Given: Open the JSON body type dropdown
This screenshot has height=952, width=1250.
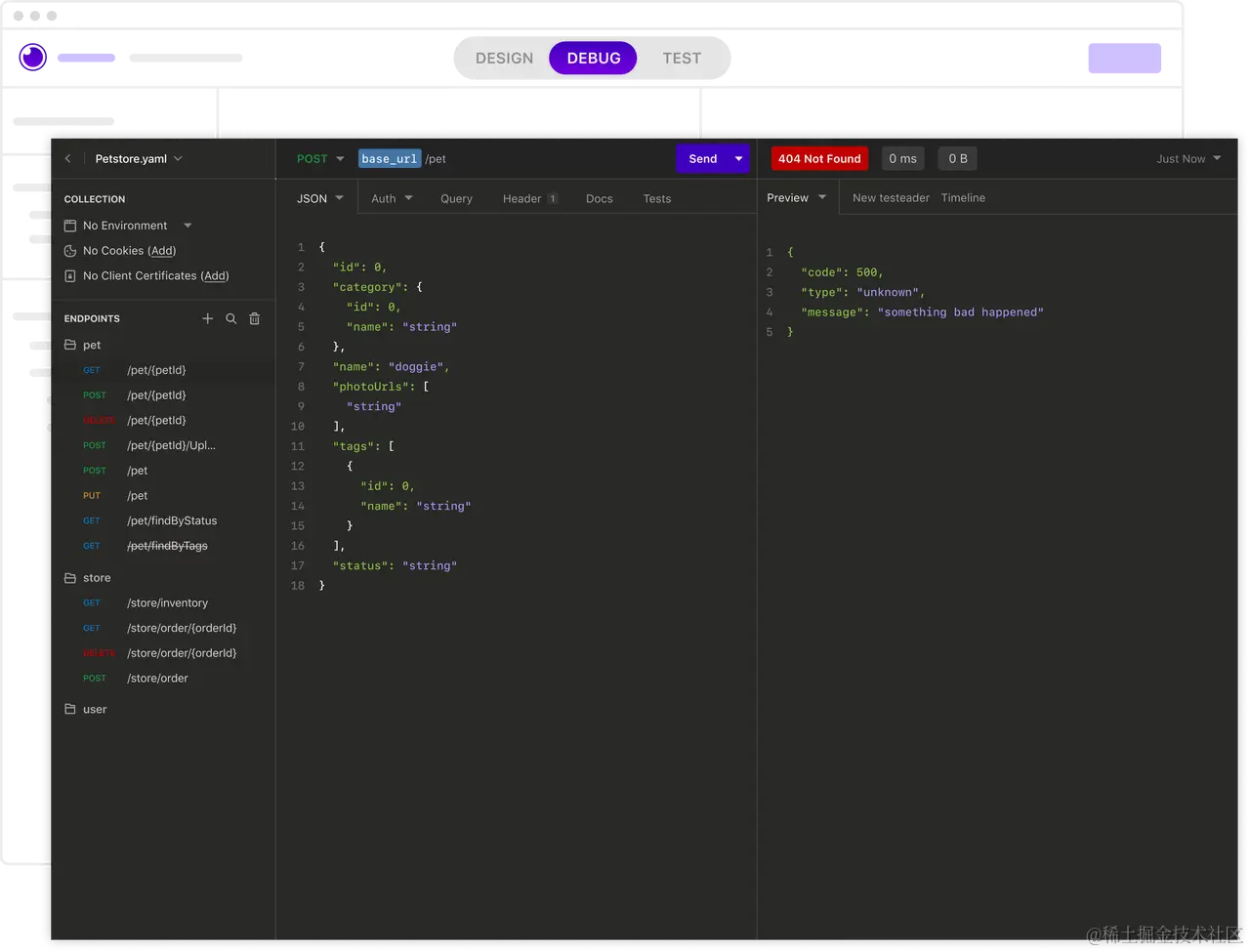Looking at the screenshot, I should pyautogui.click(x=320, y=198).
